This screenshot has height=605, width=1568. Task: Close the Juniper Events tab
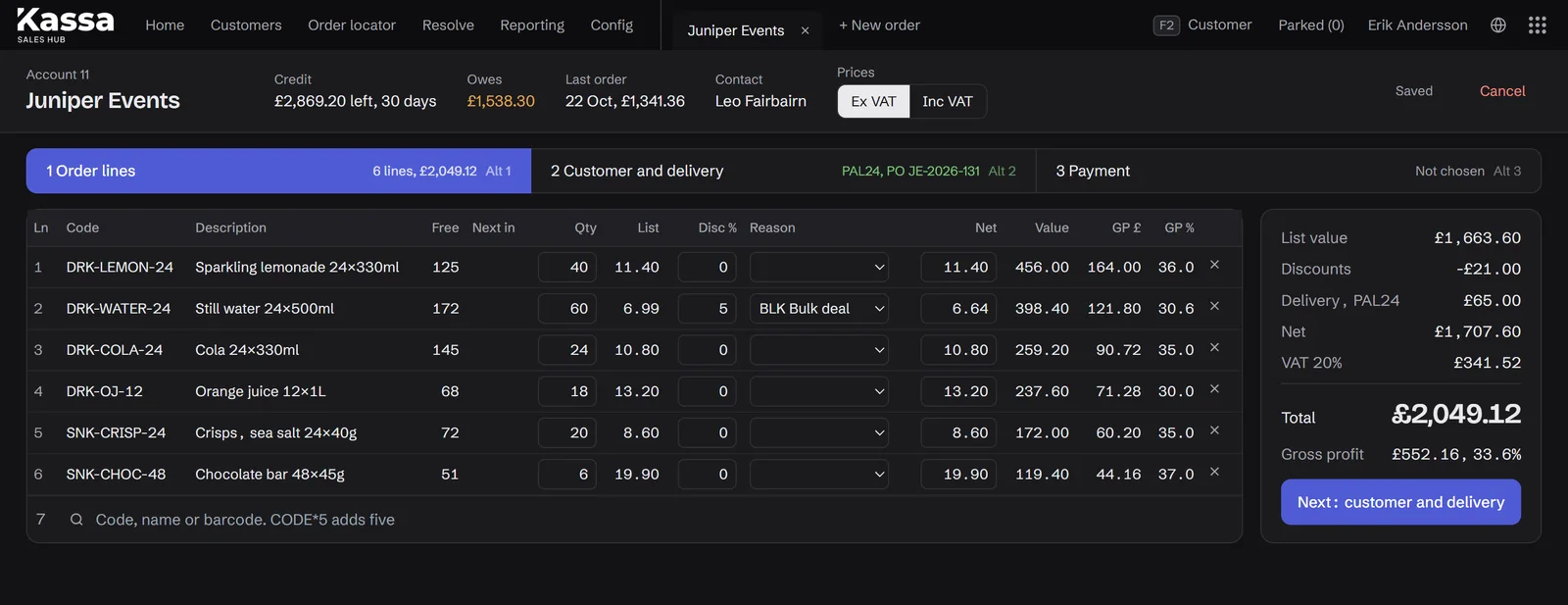[x=805, y=30]
